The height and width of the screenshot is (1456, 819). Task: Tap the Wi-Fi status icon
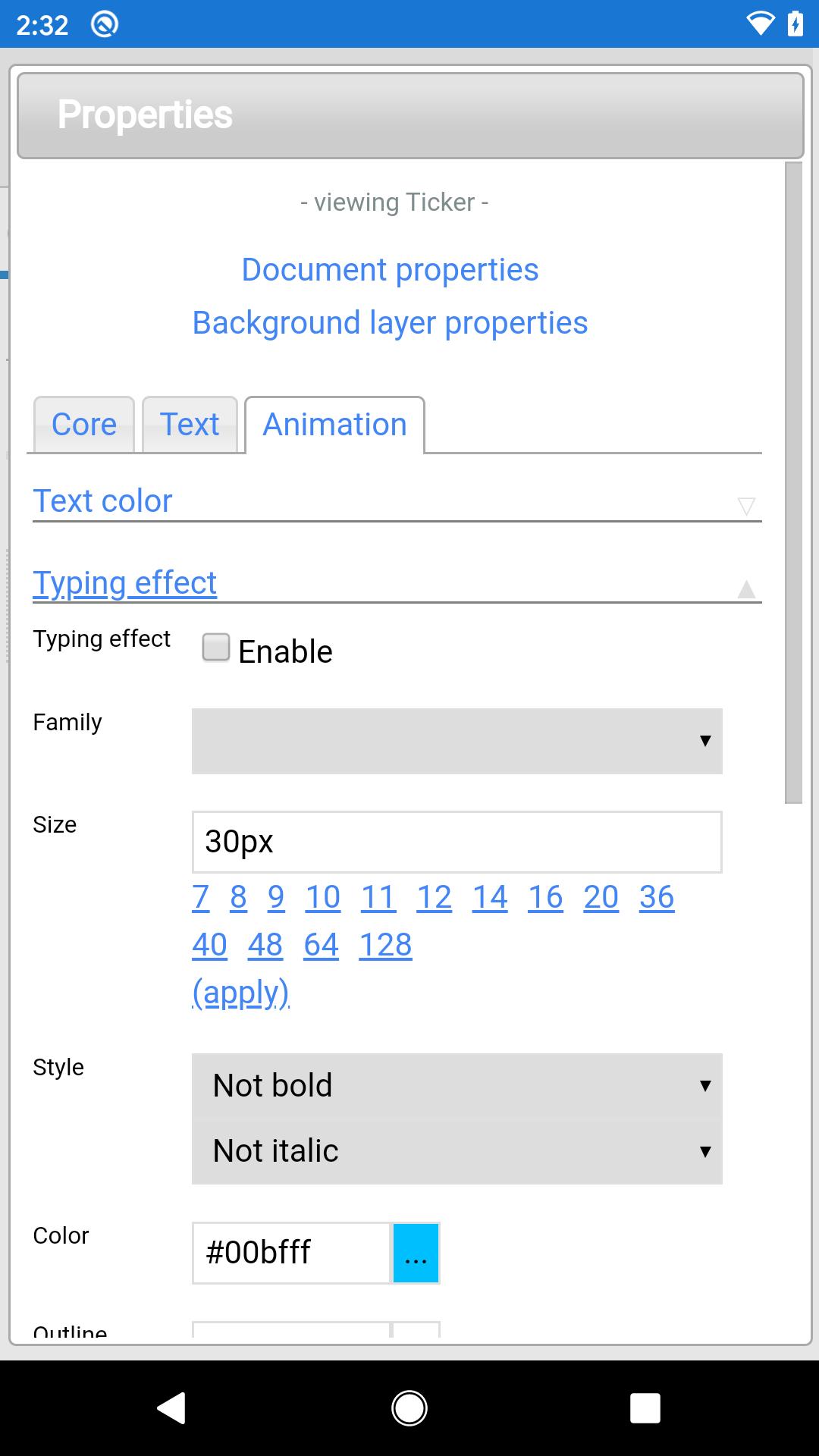(x=760, y=24)
